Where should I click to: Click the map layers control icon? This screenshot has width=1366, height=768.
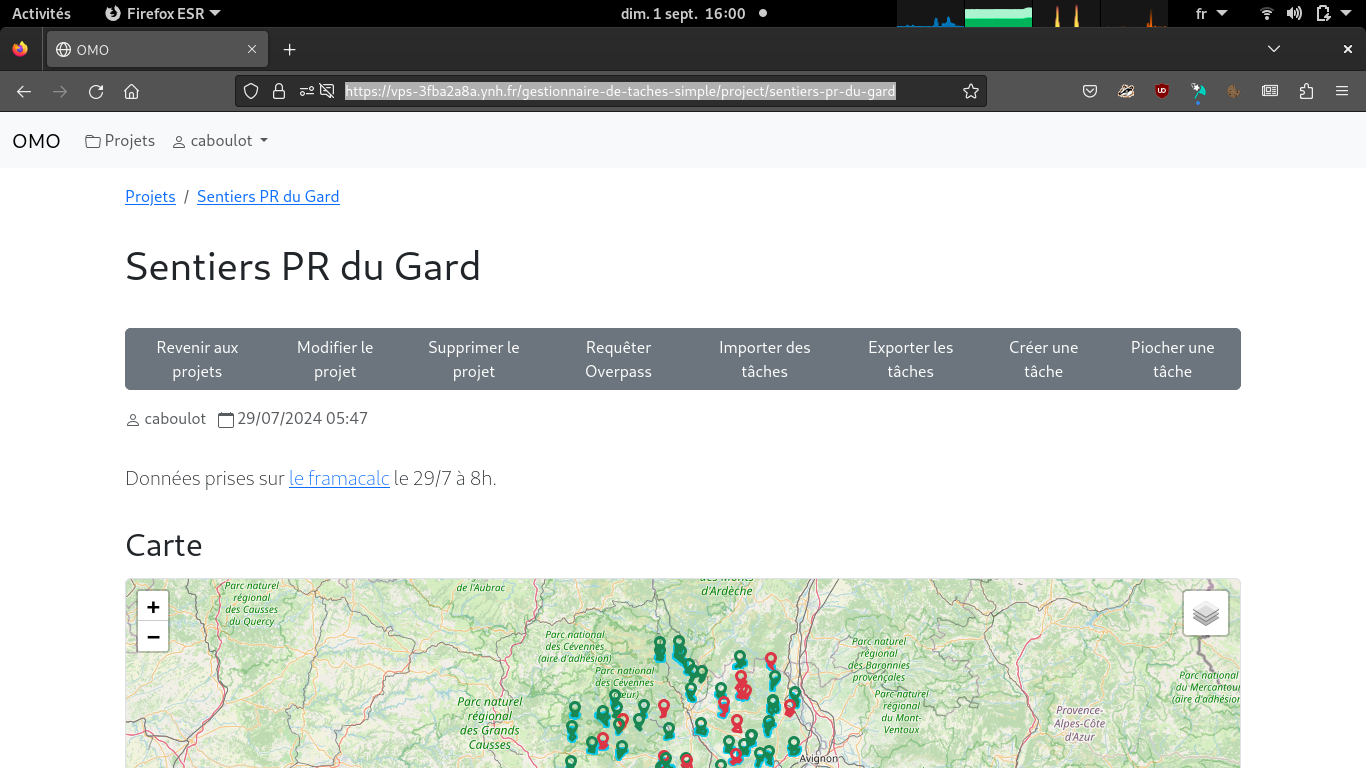[x=1205, y=613]
